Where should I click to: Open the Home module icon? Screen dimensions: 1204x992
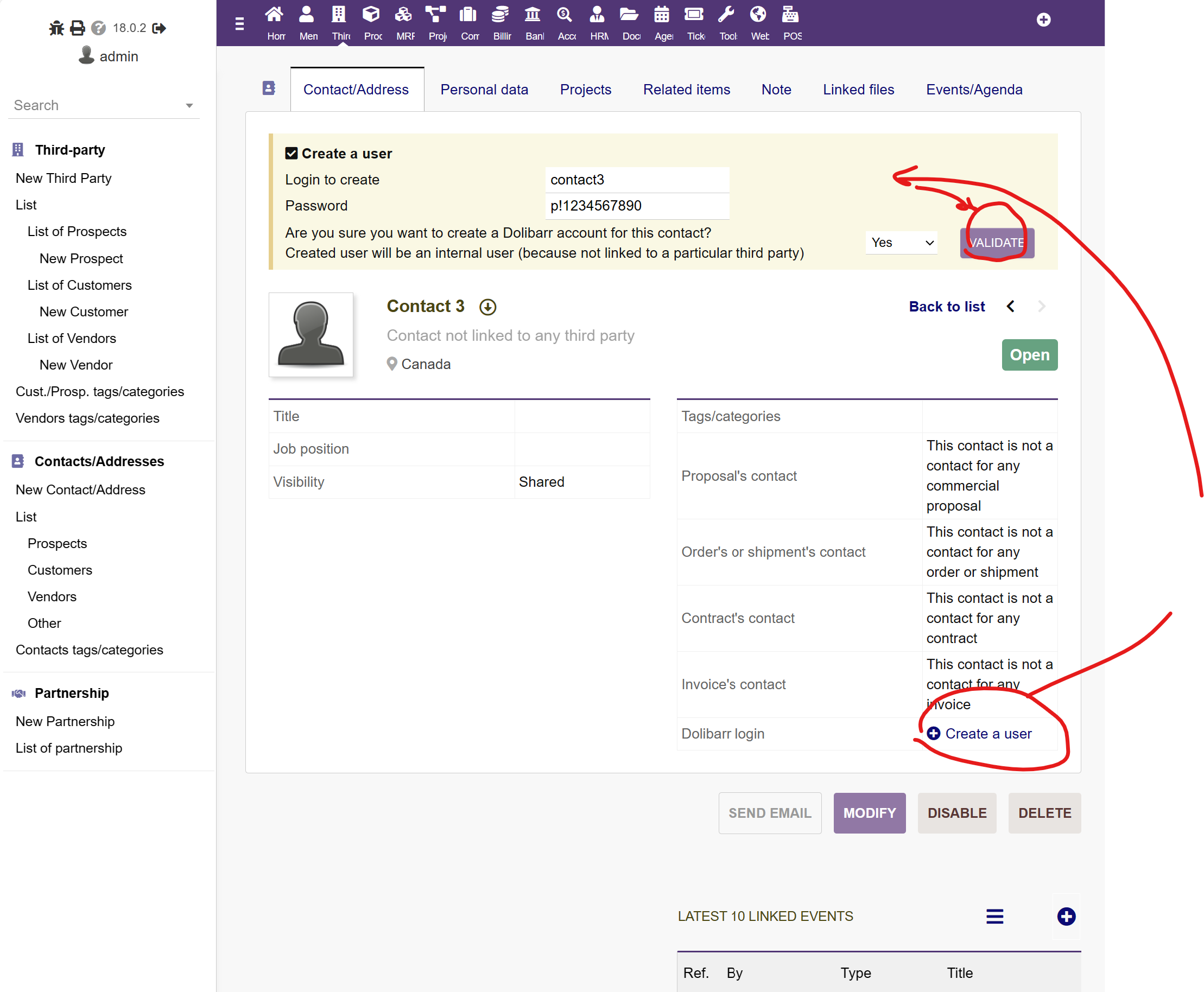[275, 14]
